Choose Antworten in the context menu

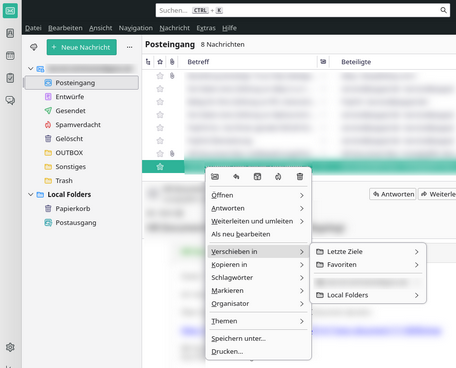click(258, 208)
